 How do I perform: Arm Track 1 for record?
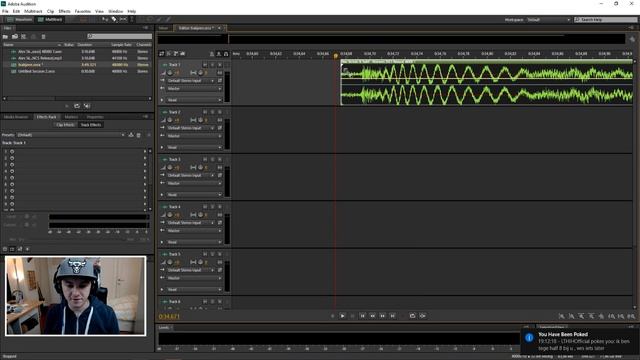click(x=220, y=65)
